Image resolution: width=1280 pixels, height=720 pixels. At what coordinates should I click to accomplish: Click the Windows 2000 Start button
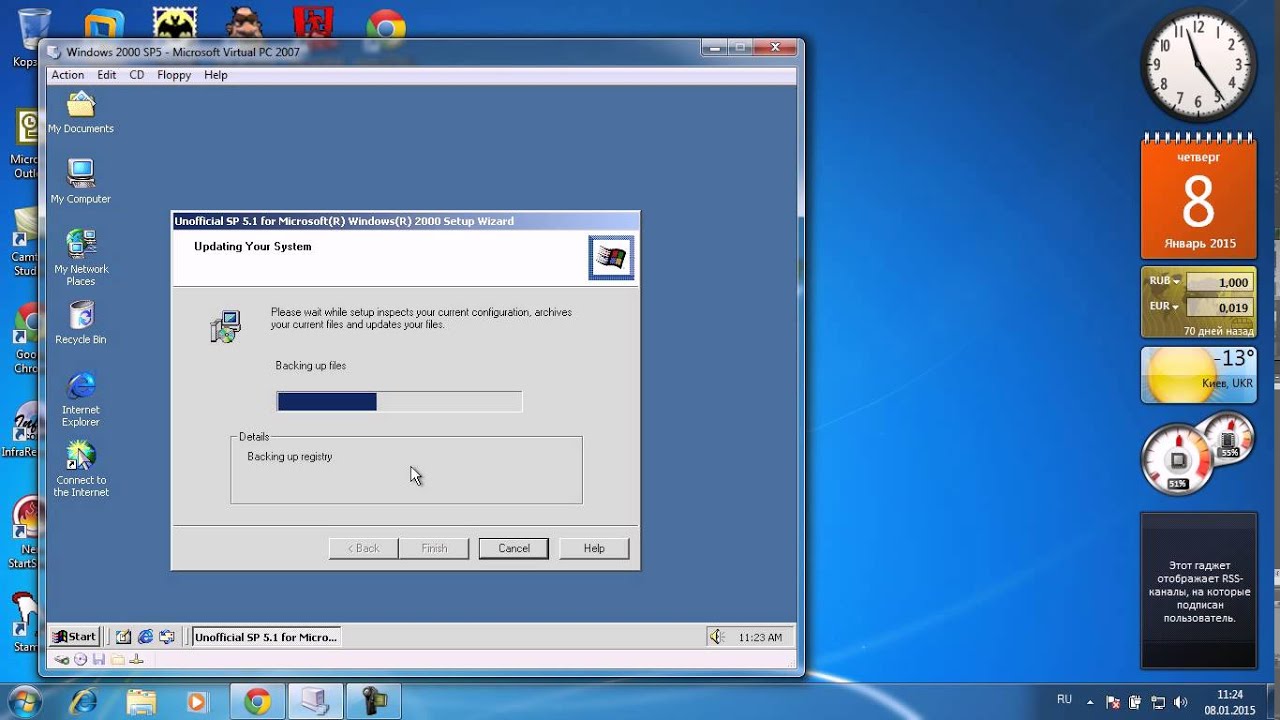(75, 636)
